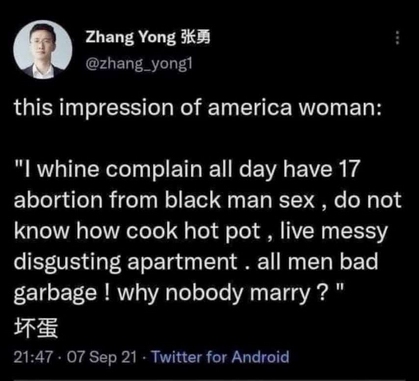Open the profile avatar photo
This screenshot has width=419, height=381.
coord(43,49)
